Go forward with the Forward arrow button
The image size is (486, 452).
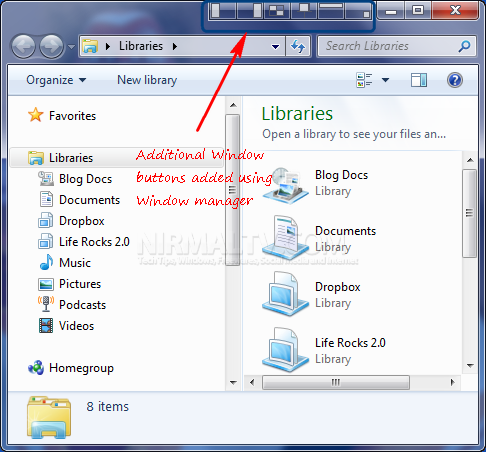click(x=51, y=46)
